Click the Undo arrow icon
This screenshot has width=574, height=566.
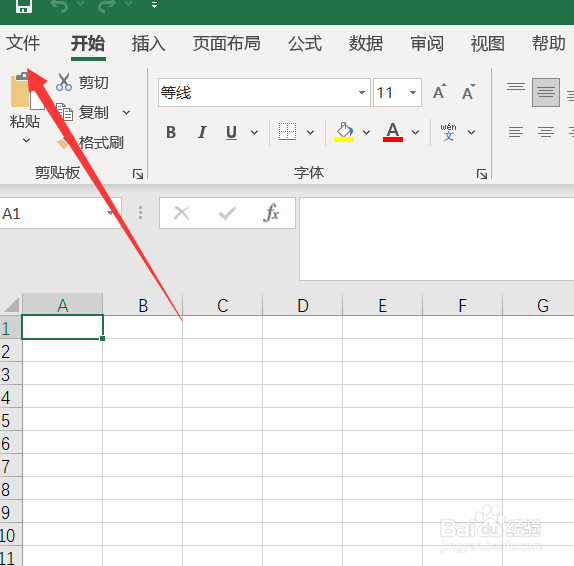coord(59,5)
